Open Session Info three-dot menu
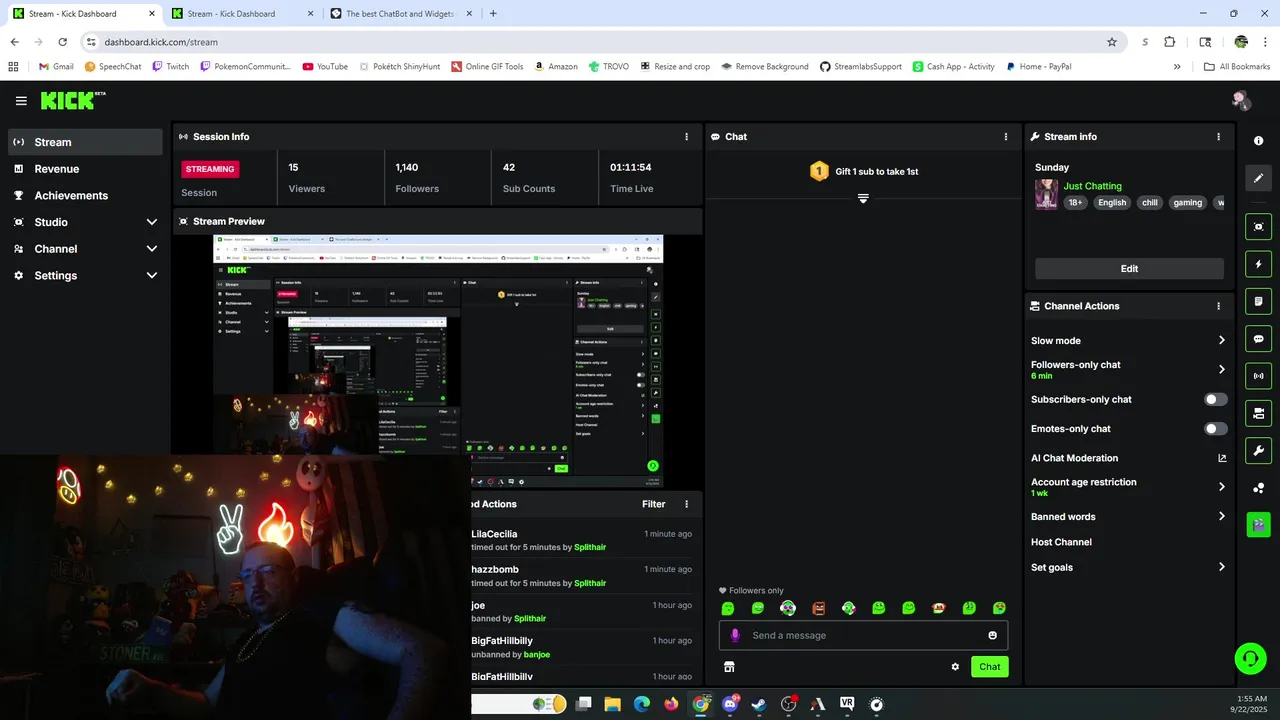 pyautogui.click(x=686, y=136)
